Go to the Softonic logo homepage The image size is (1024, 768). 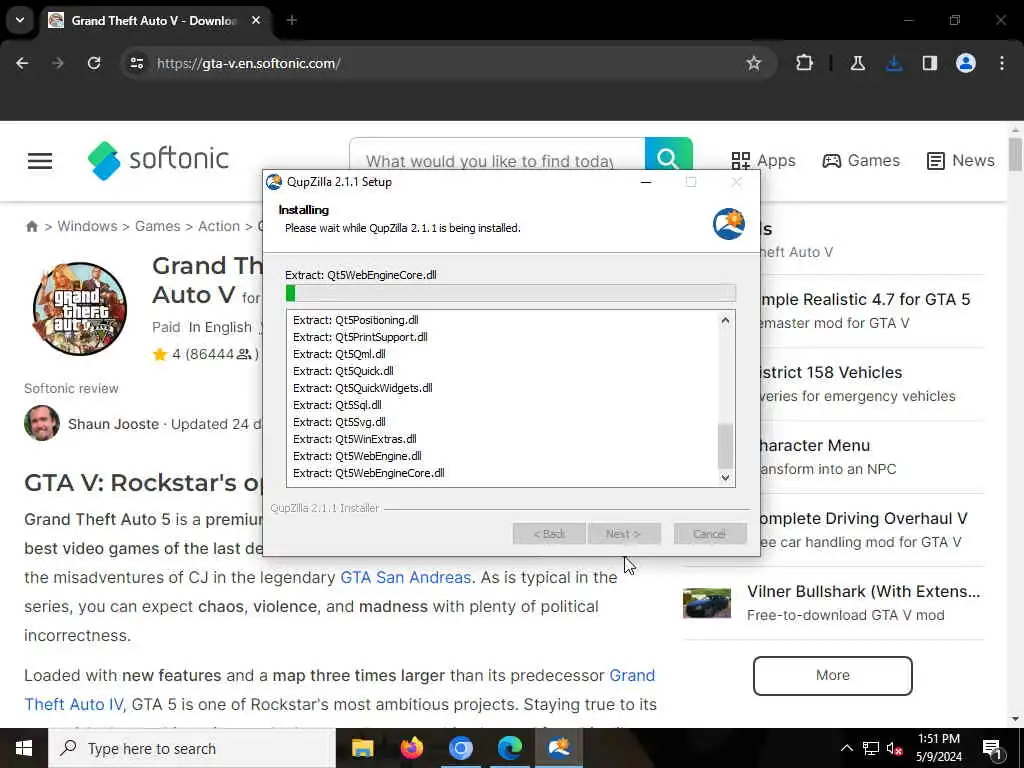coord(158,160)
